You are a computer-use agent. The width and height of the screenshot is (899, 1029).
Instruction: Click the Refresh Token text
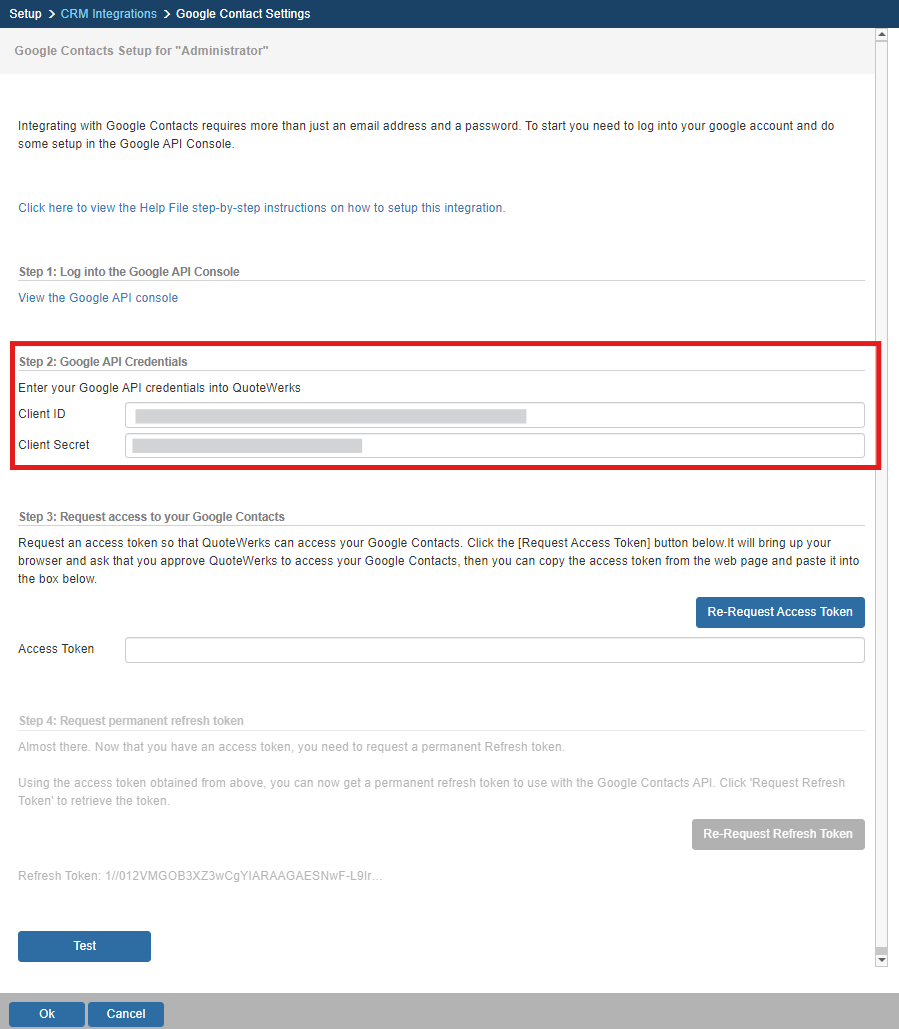click(x=200, y=875)
